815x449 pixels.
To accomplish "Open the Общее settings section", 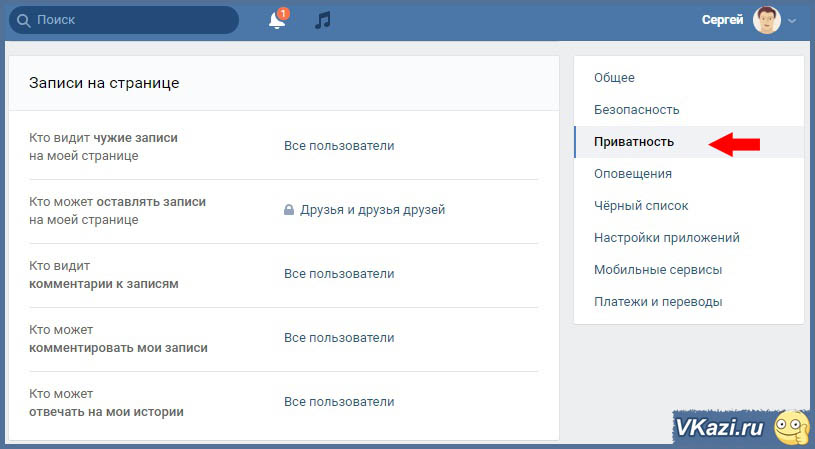I will coord(614,78).
